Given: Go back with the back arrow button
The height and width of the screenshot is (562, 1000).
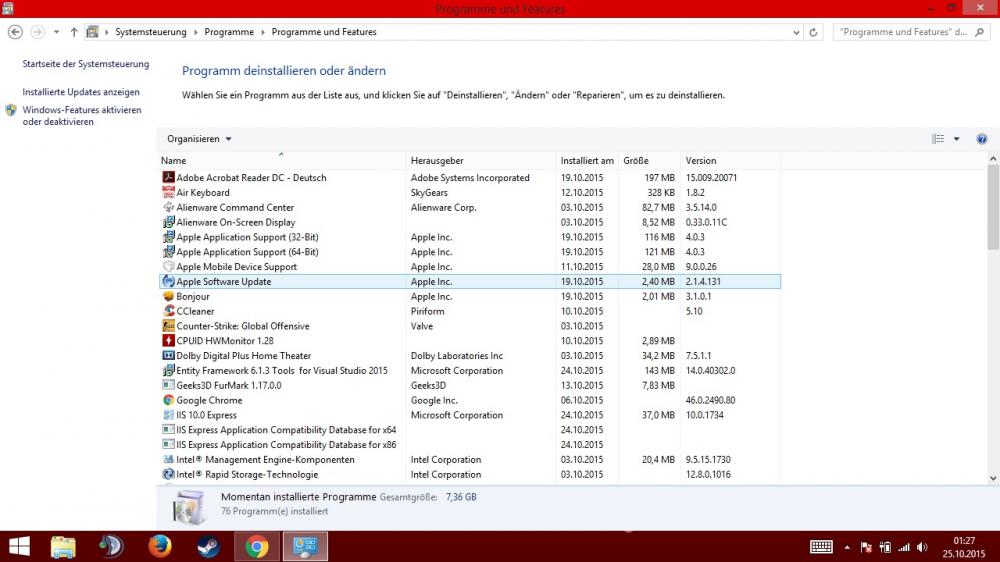Looking at the screenshot, I should tap(15, 32).
